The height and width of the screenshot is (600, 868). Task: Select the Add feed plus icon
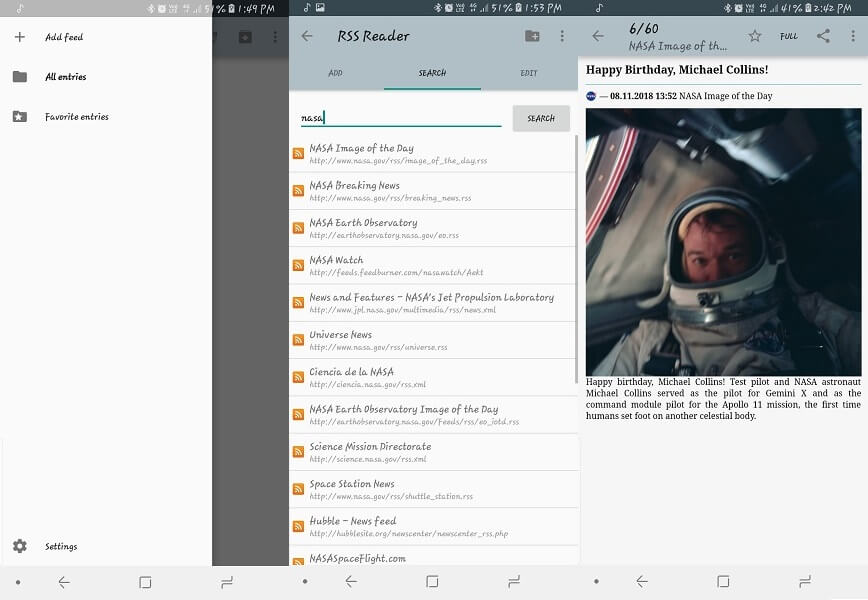click(19, 36)
